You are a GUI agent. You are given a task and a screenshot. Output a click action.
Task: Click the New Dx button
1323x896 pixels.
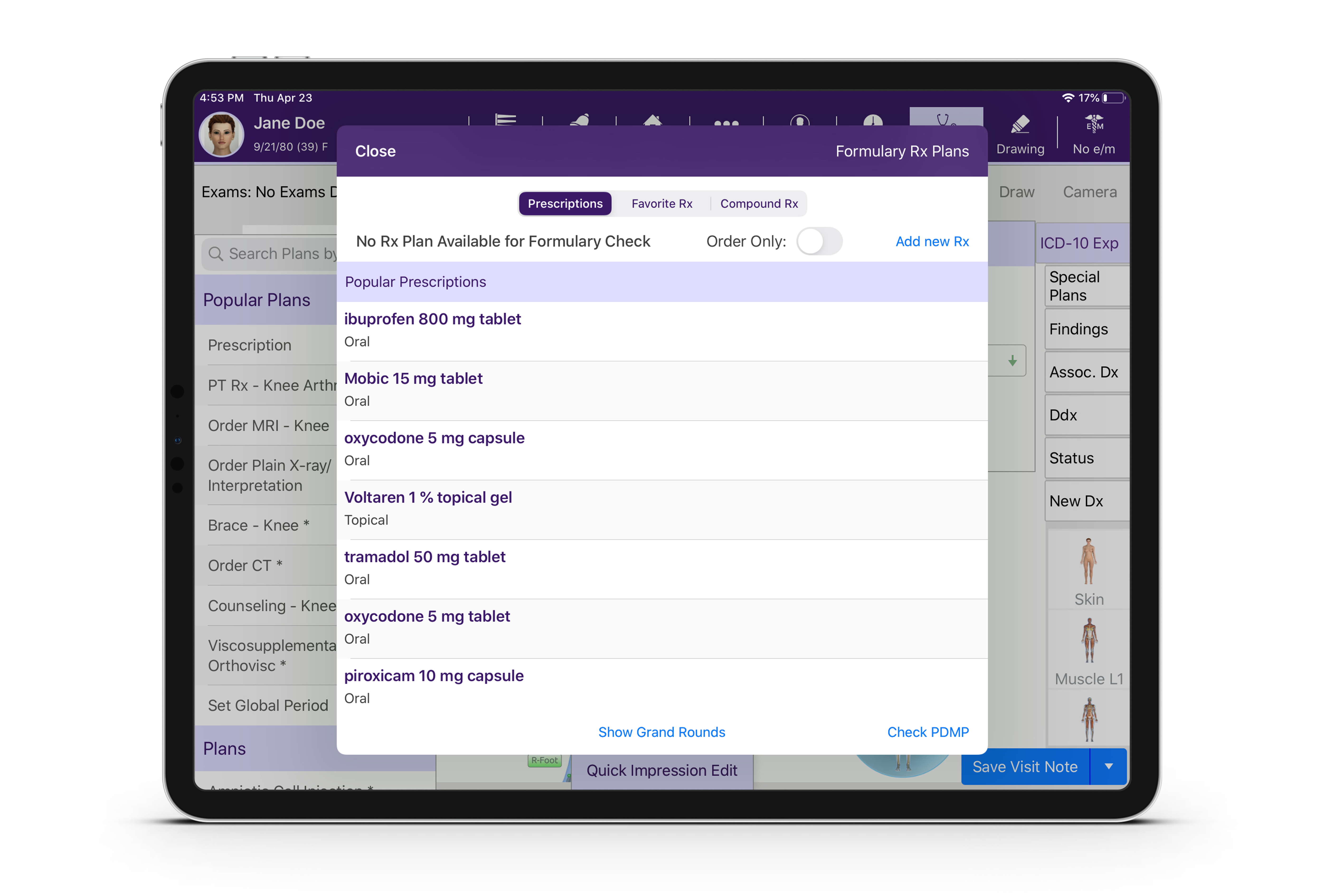1087,501
